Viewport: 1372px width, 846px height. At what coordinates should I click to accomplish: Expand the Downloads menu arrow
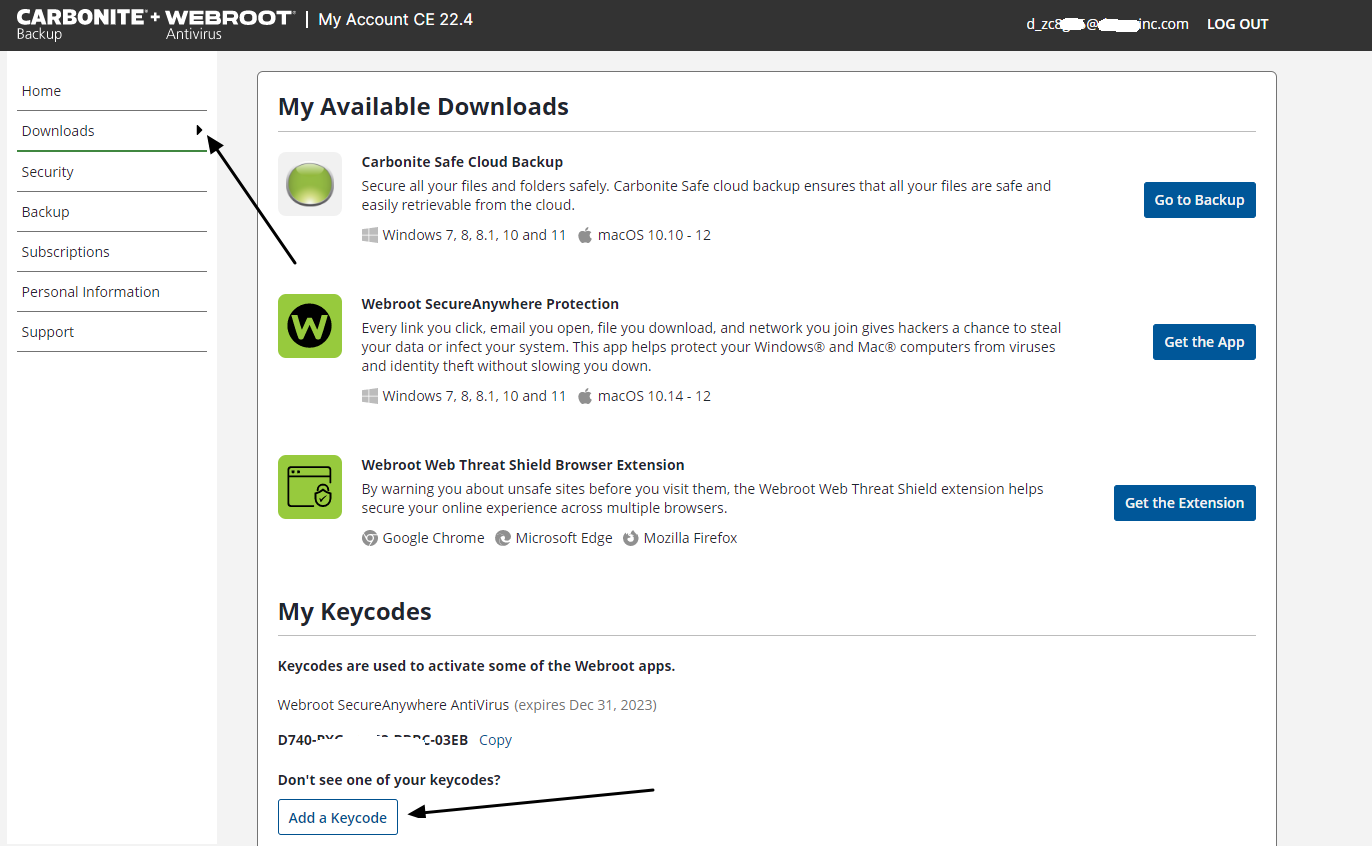(x=200, y=130)
